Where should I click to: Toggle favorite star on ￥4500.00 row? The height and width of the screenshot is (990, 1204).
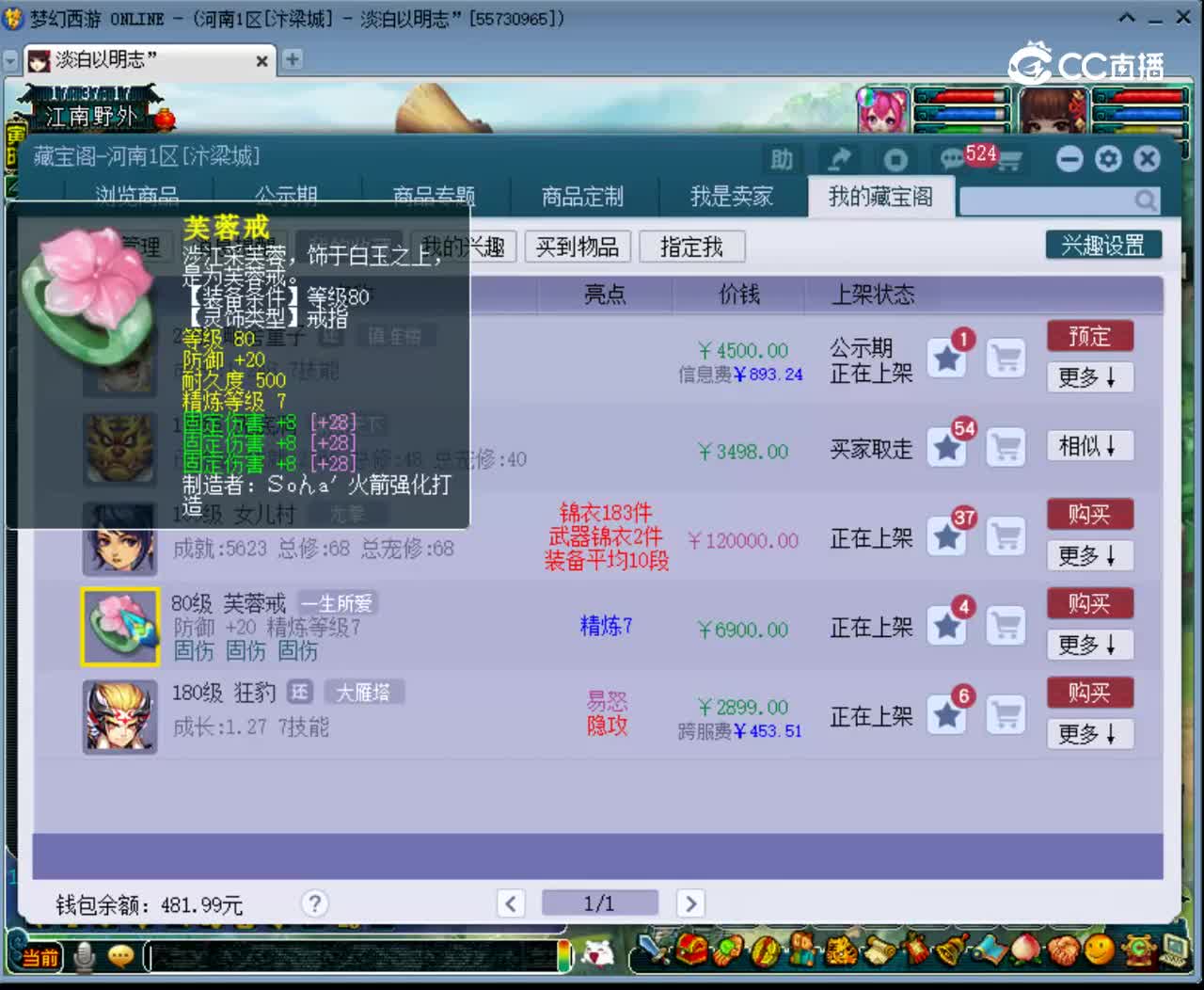[946, 358]
